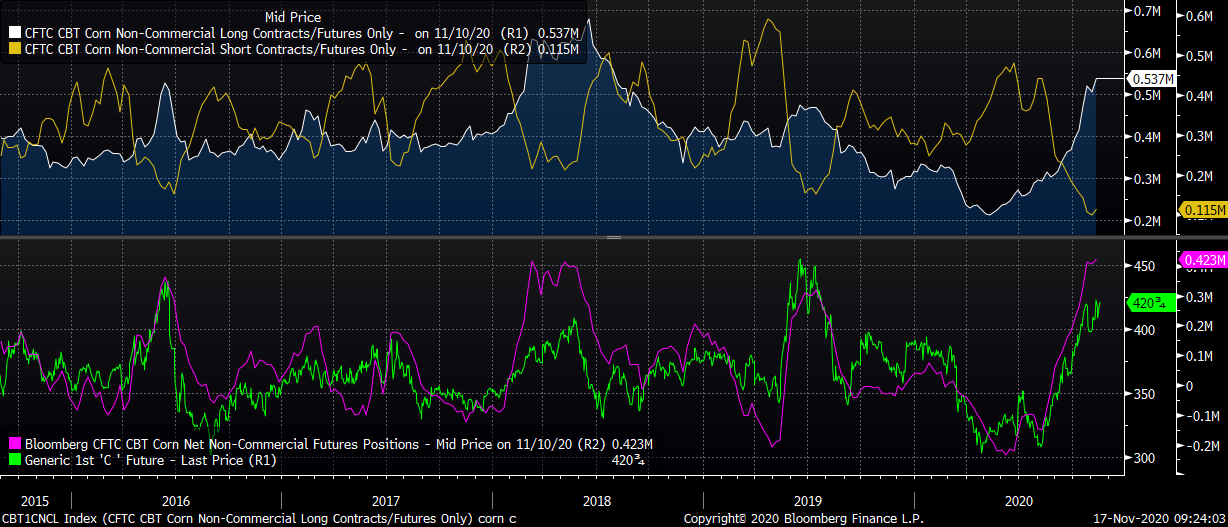Click the 0.1M axis label

[x=1201, y=356]
